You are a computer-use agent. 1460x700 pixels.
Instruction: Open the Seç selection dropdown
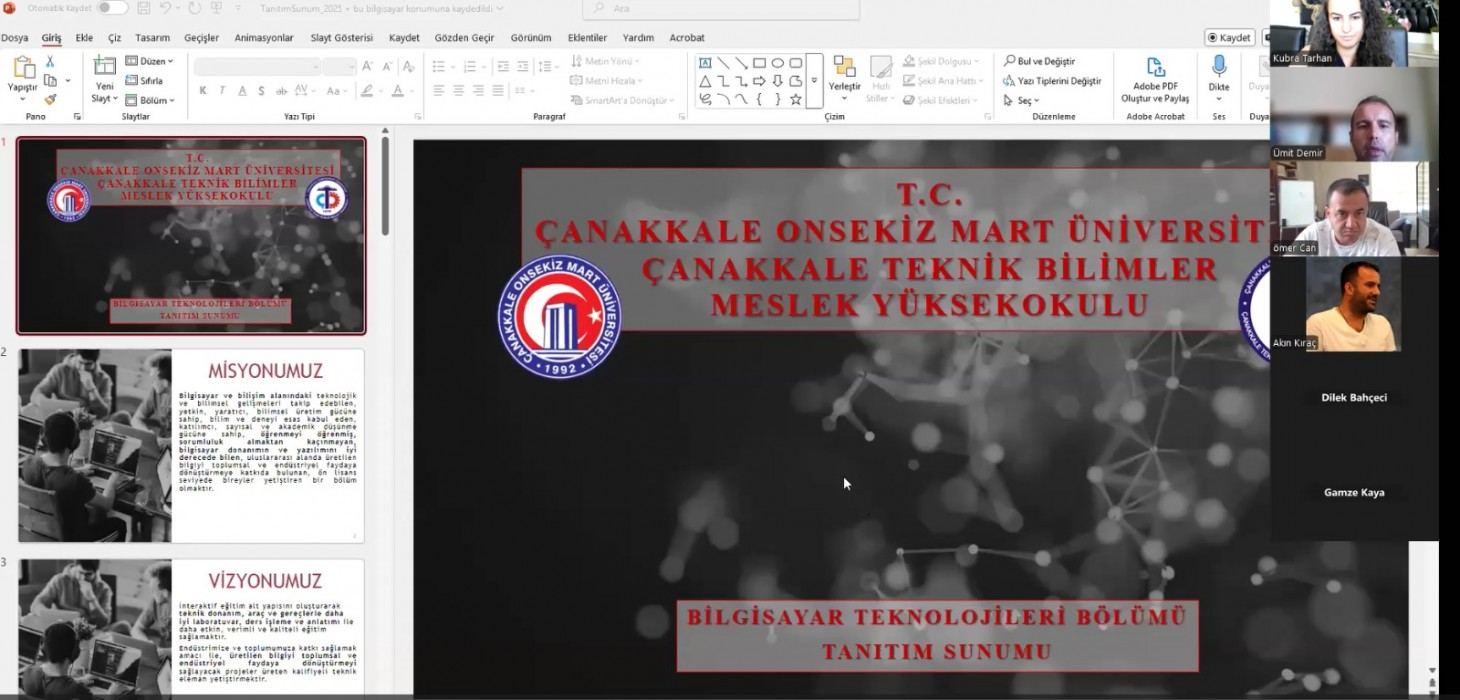pyautogui.click(x=1021, y=100)
